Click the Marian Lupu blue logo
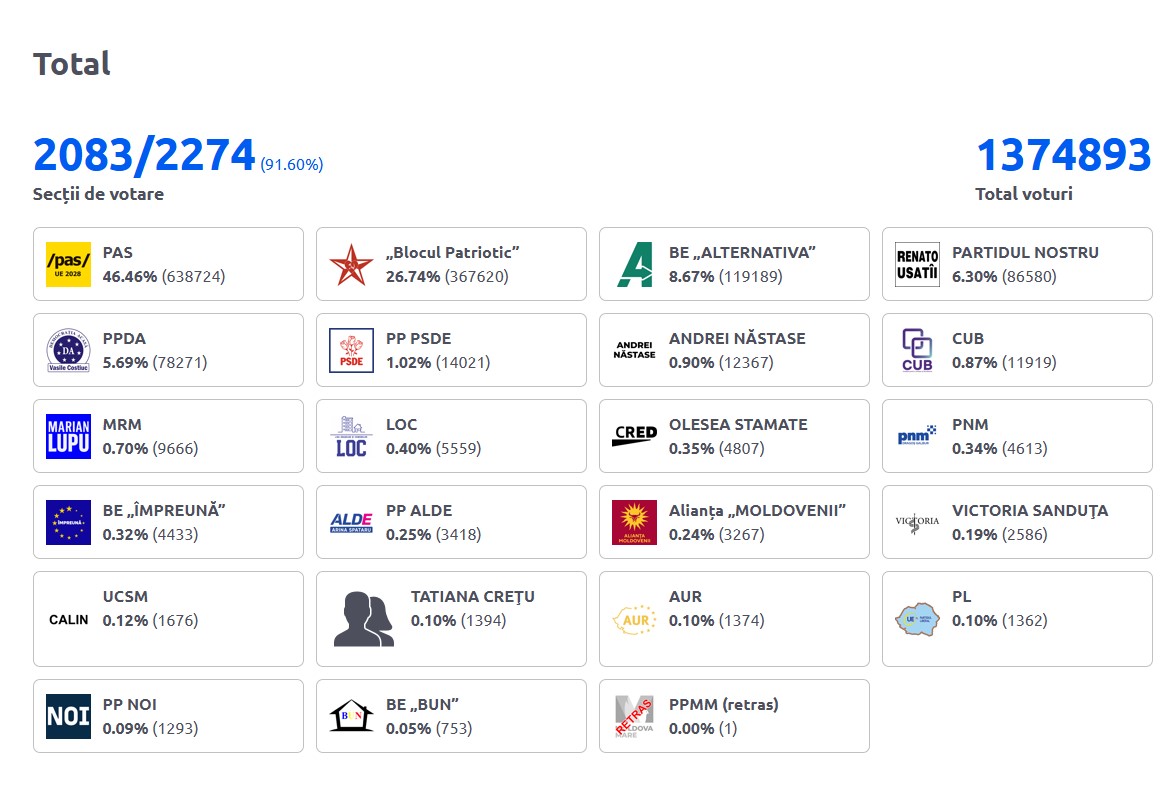 [x=68, y=436]
